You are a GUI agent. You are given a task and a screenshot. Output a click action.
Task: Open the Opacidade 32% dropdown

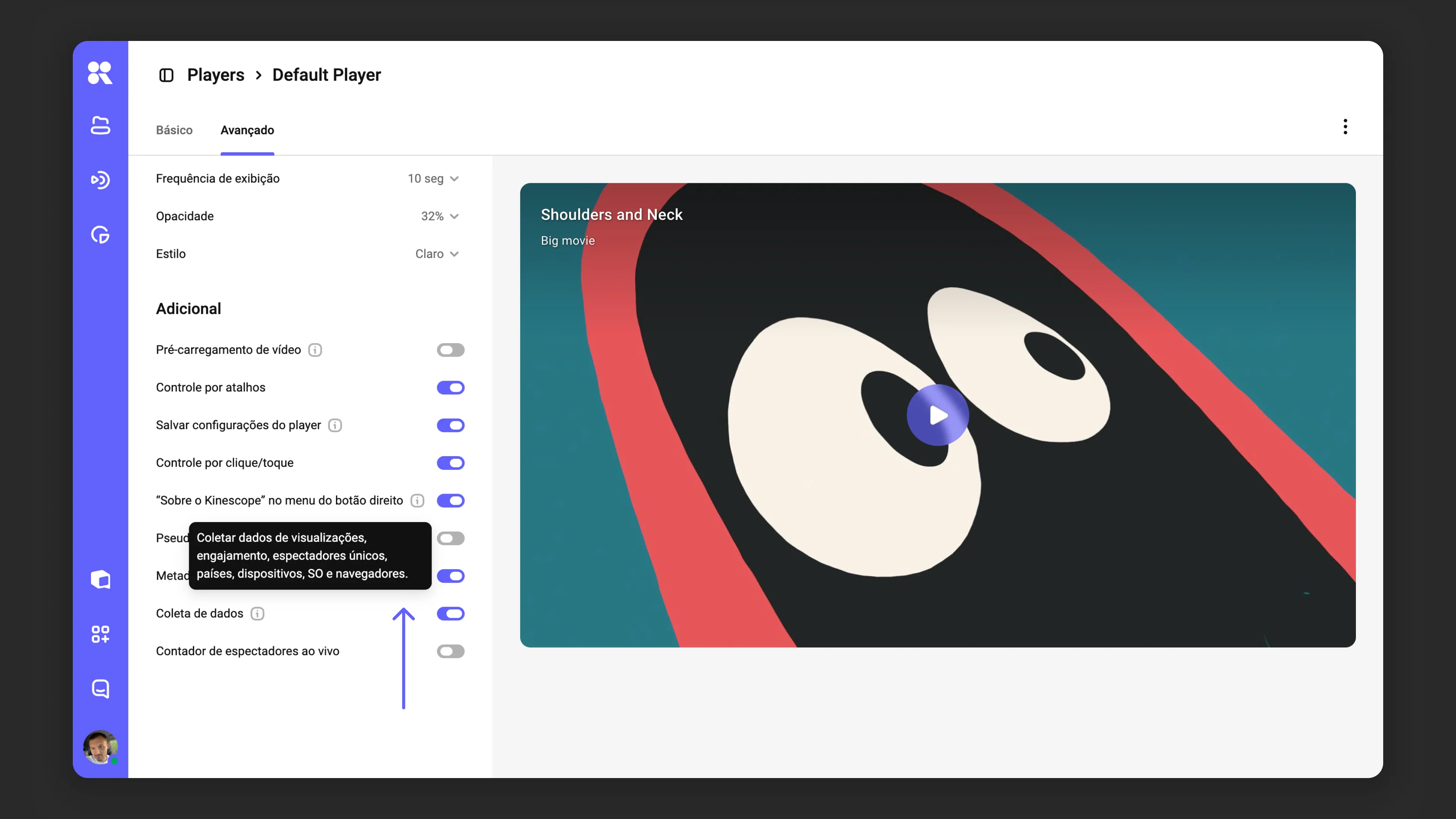(x=440, y=217)
